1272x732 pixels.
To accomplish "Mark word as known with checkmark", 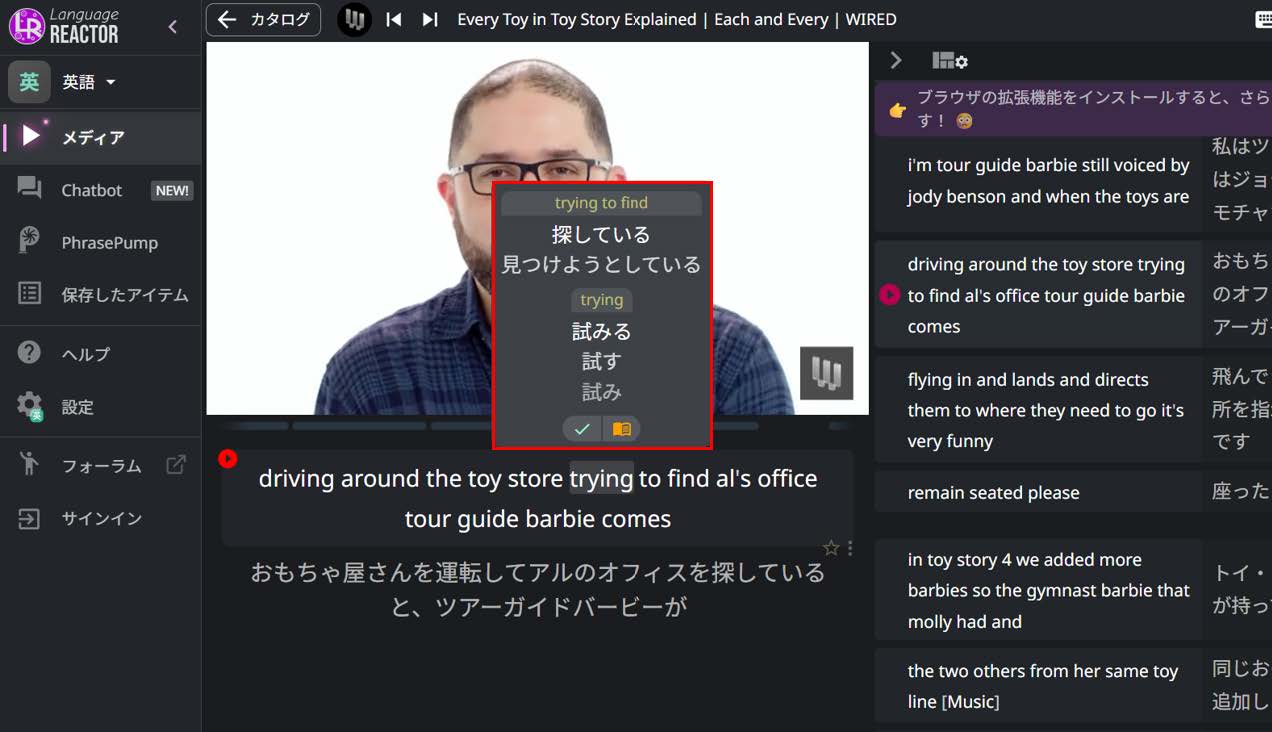I will pos(582,429).
